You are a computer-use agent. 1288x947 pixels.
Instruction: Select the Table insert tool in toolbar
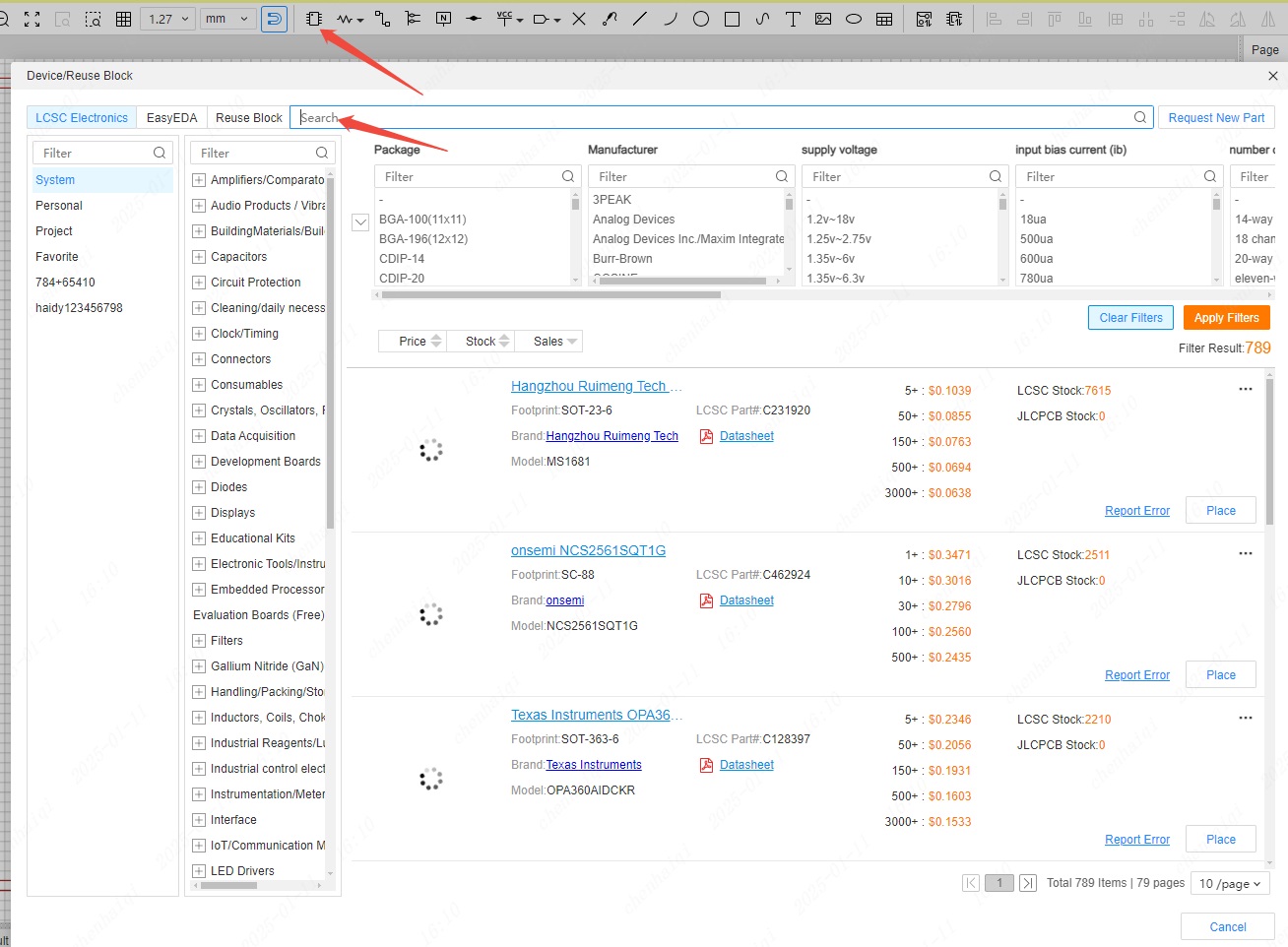point(884,19)
